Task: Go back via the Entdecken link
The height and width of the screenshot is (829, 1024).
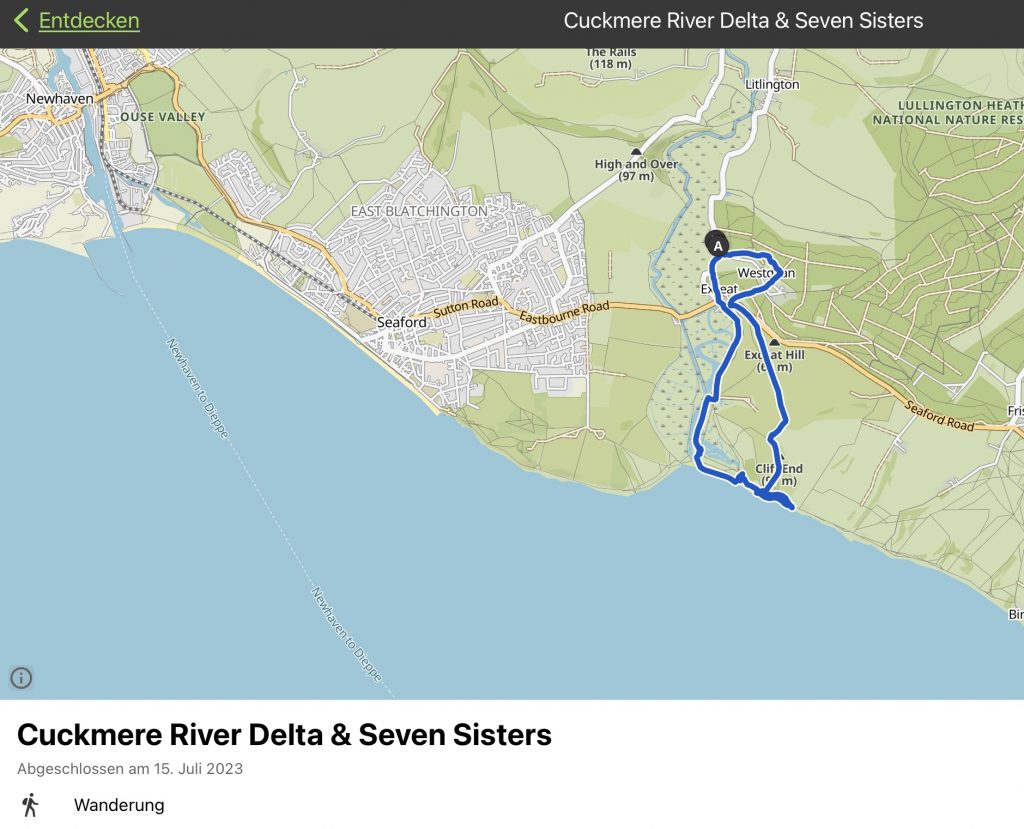Action: click(88, 20)
